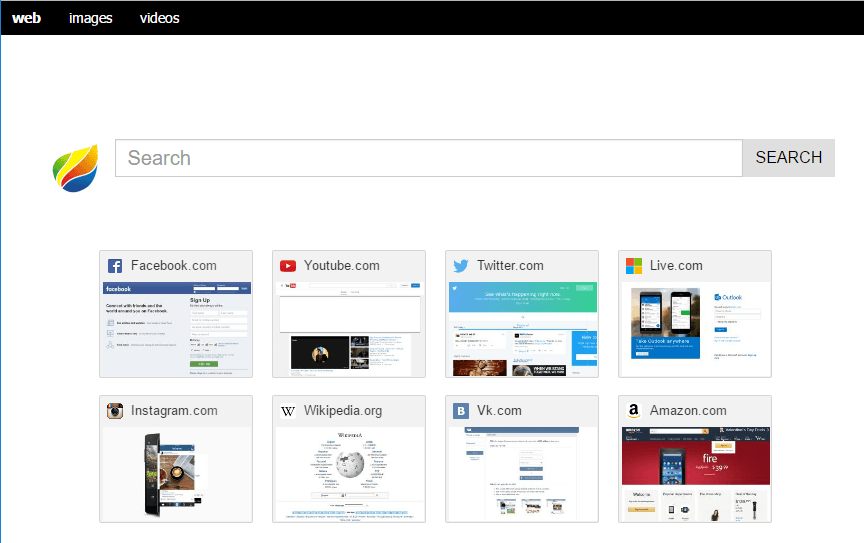Click the Wikipedia globe preview thumbnail
The image size is (864, 543).
[349, 474]
